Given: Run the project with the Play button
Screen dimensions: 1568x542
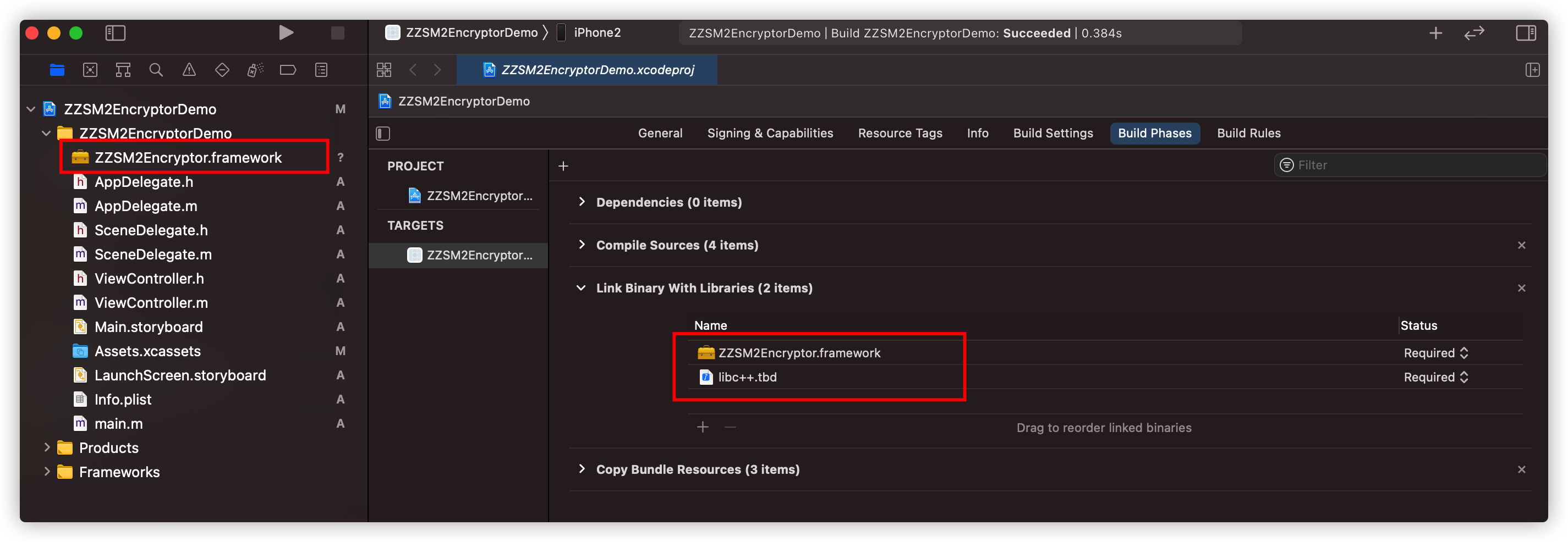Looking at the screenshot, I should pos(286,33).
